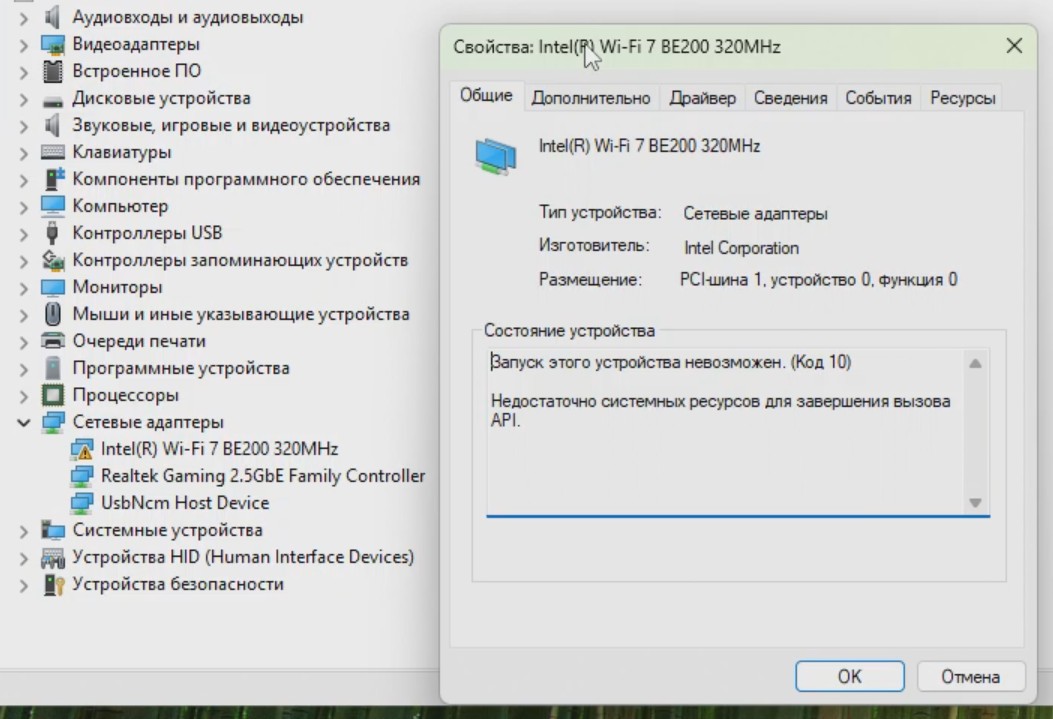
Task: Click the Устройства HID (Human Interface Devices) label
Action: pos(243,557)
